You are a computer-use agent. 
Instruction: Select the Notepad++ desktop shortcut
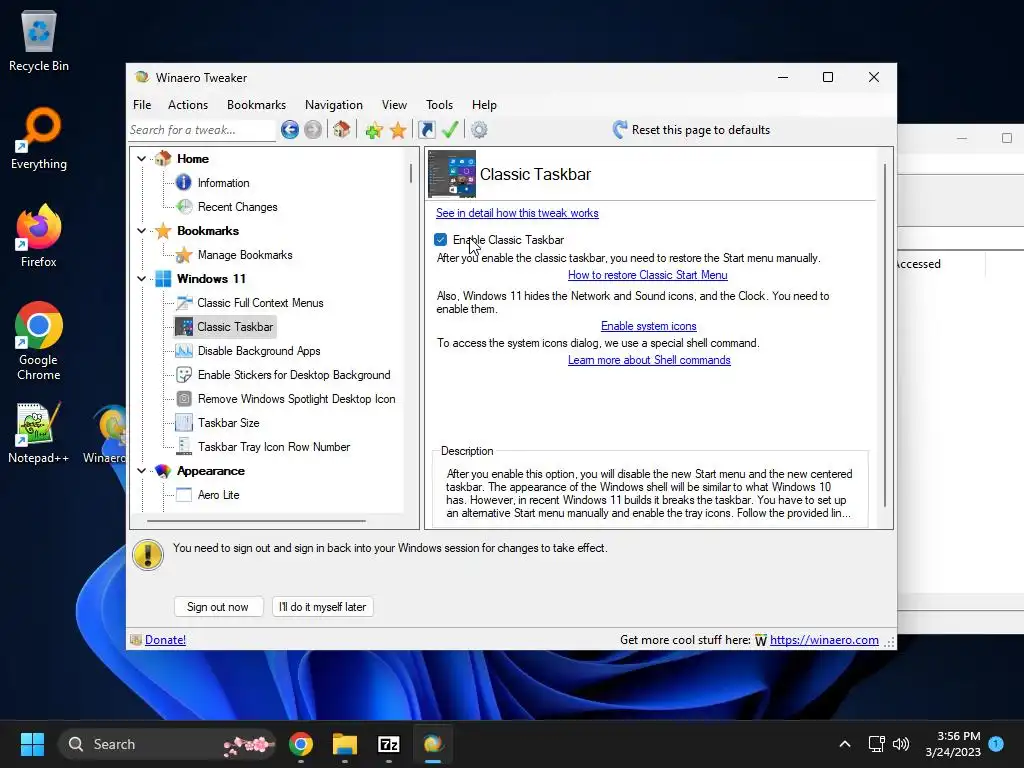39,432
